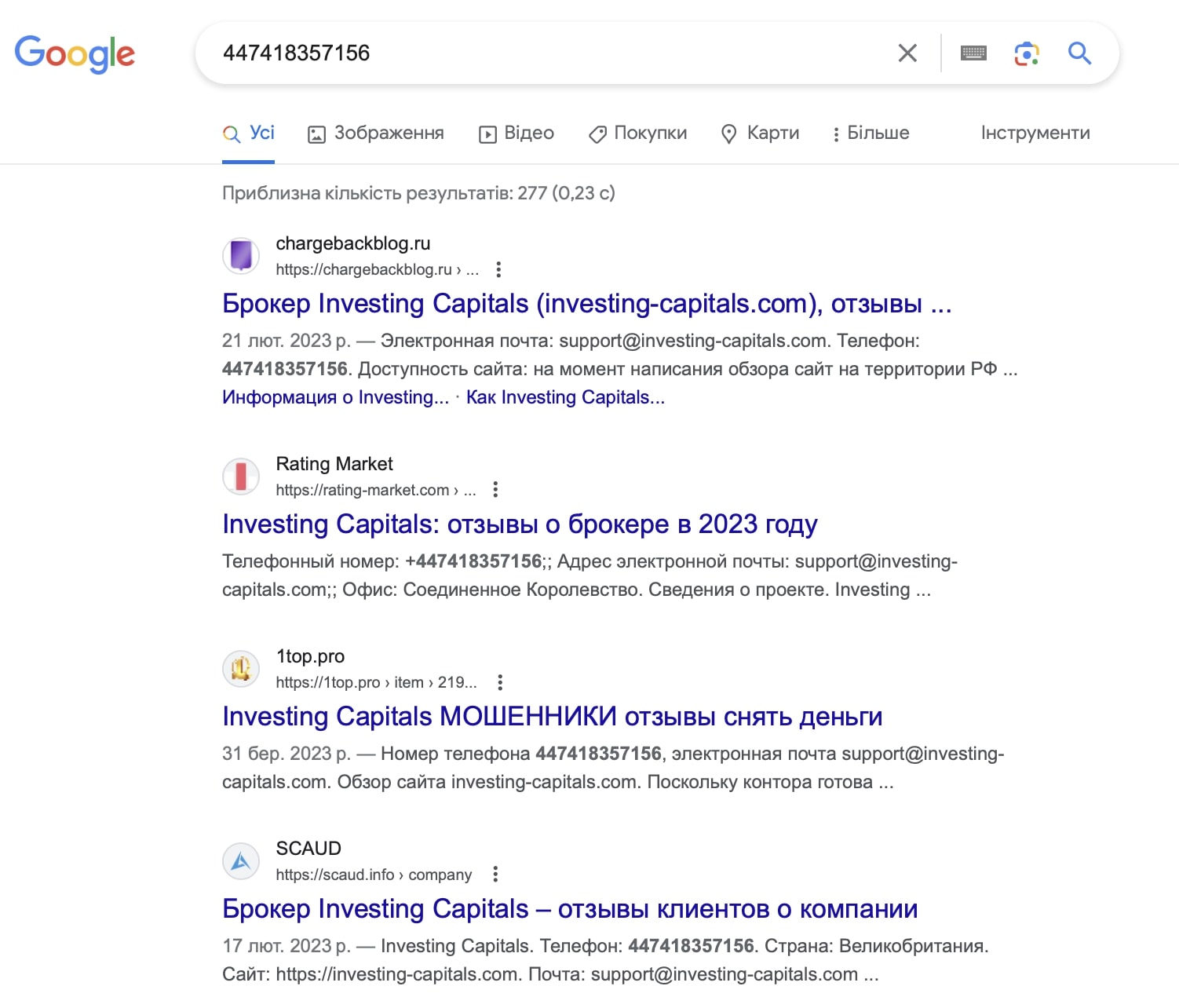Open Investing Capitals: отзывы о брокере в 2023 году
The height and width of the screenshot is (1008, 1179).
pyautogui.click(x=520, y=524)
